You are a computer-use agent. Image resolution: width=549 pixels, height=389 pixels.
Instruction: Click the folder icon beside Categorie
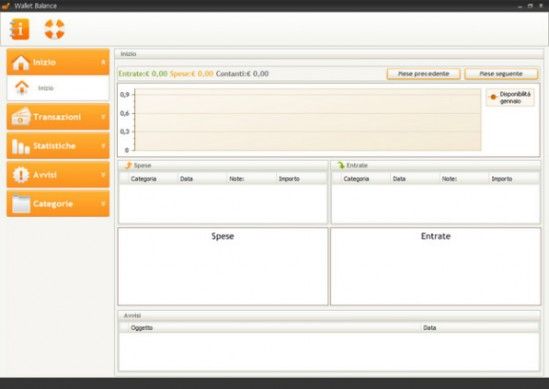click(x=21, y=204)
